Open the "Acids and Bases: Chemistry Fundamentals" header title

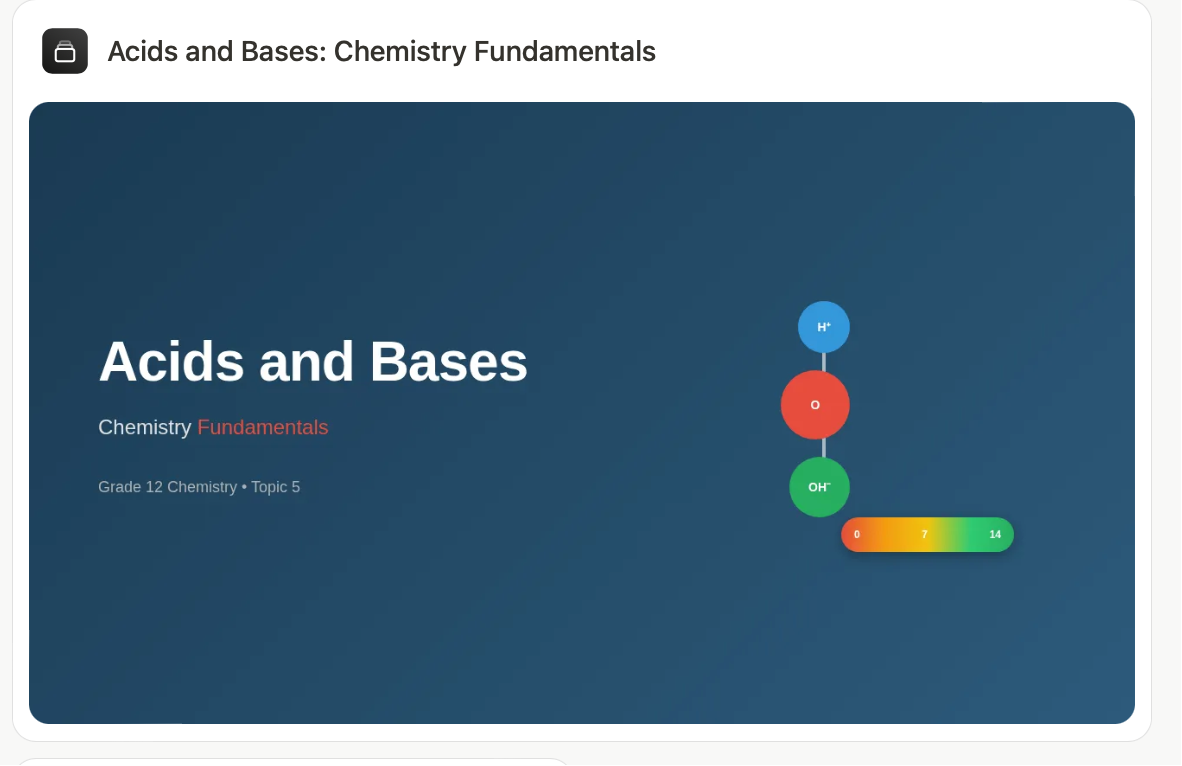click(x=381, y=51)
